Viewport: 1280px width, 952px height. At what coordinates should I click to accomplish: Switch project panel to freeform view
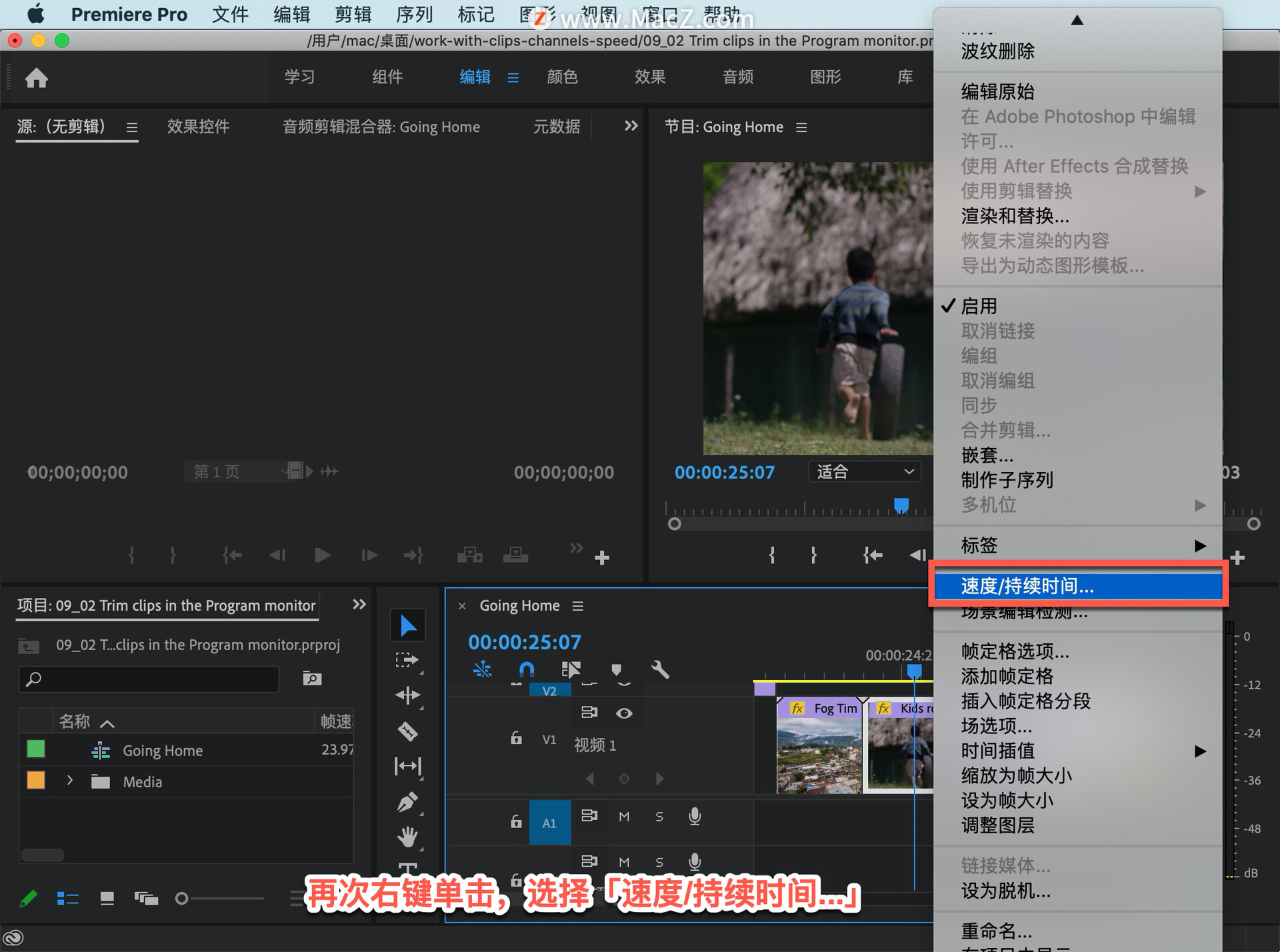(146, 899)
